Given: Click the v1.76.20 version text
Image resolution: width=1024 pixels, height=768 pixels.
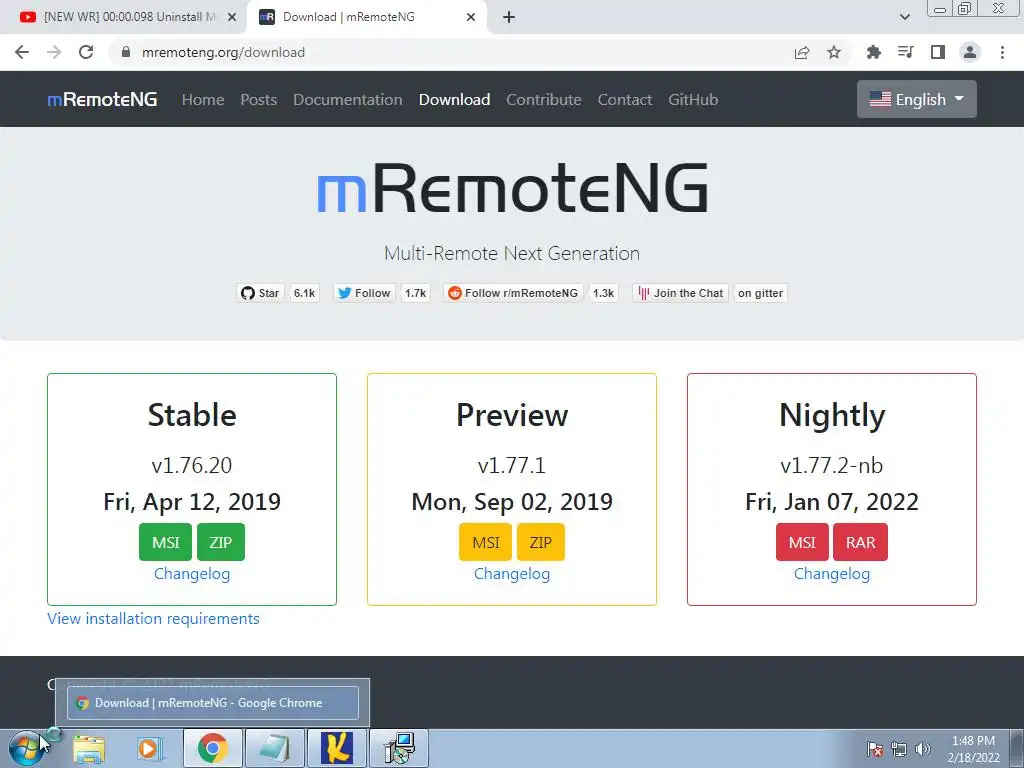Looking at the screenshot, I should click(192, 465).
